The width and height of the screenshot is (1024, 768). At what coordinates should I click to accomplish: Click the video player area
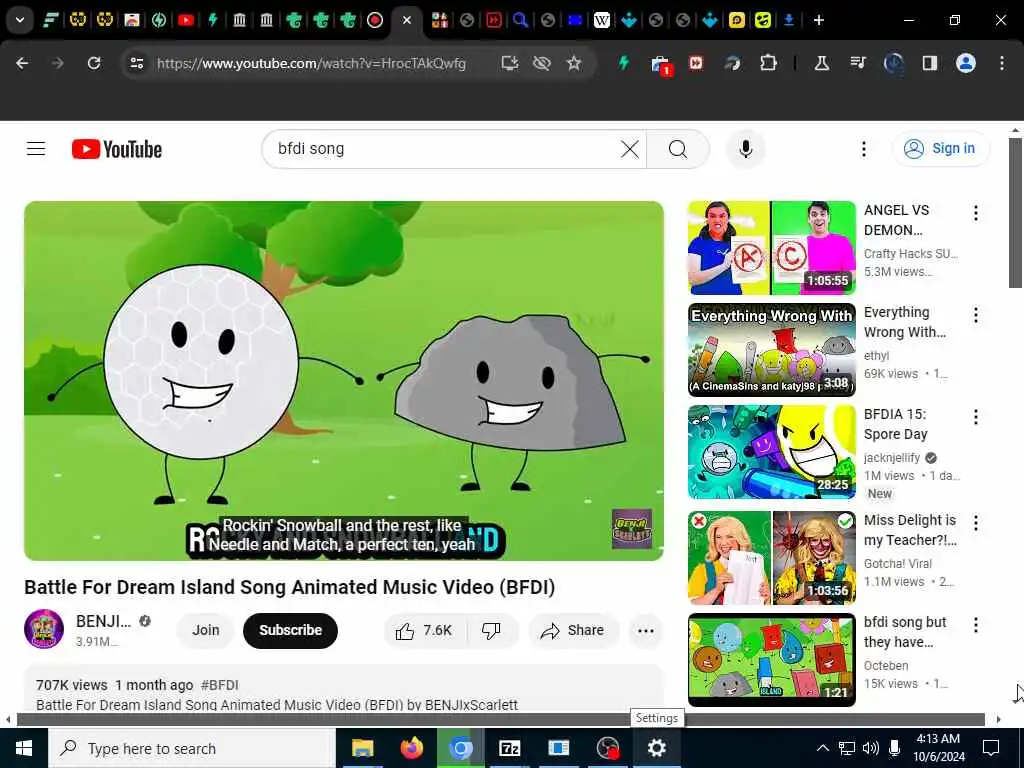click(x=344, y=380)
